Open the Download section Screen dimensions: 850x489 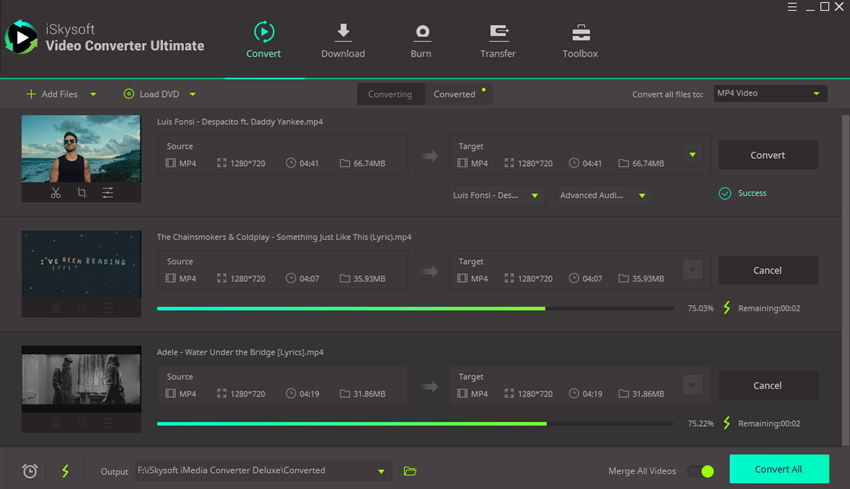tap(343, 41)
